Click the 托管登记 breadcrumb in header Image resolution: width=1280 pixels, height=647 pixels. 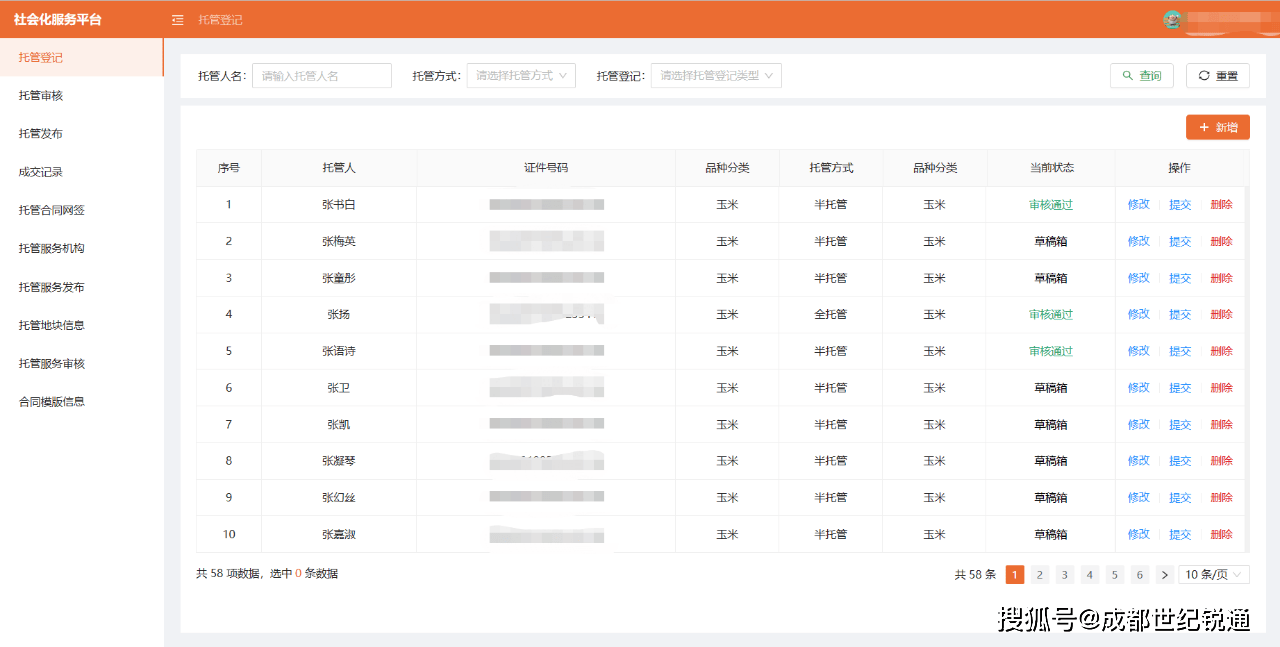(x=220, y=20)
